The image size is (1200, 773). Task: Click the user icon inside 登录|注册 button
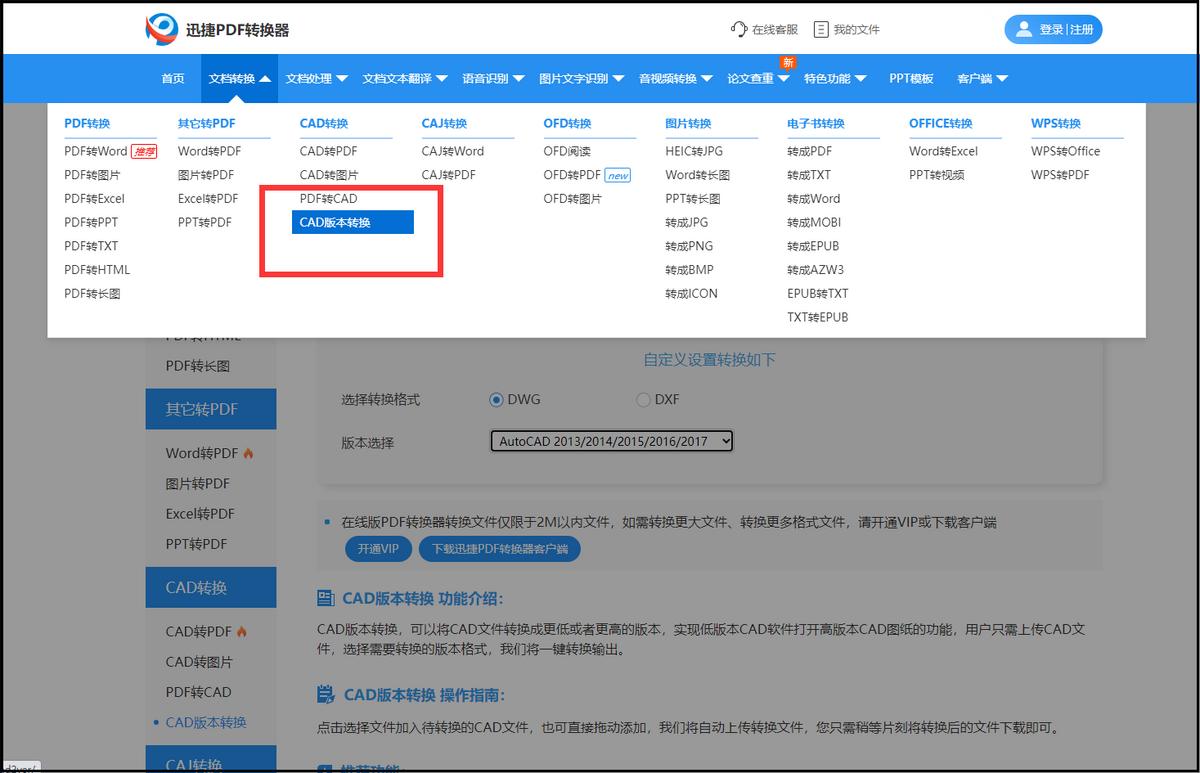coord(1025,29)
